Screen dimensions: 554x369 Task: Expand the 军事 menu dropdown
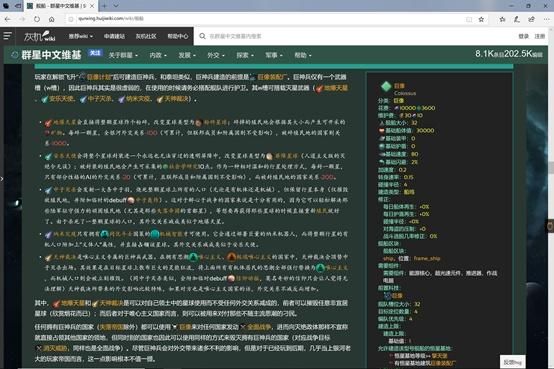click(x=274, y=55)
